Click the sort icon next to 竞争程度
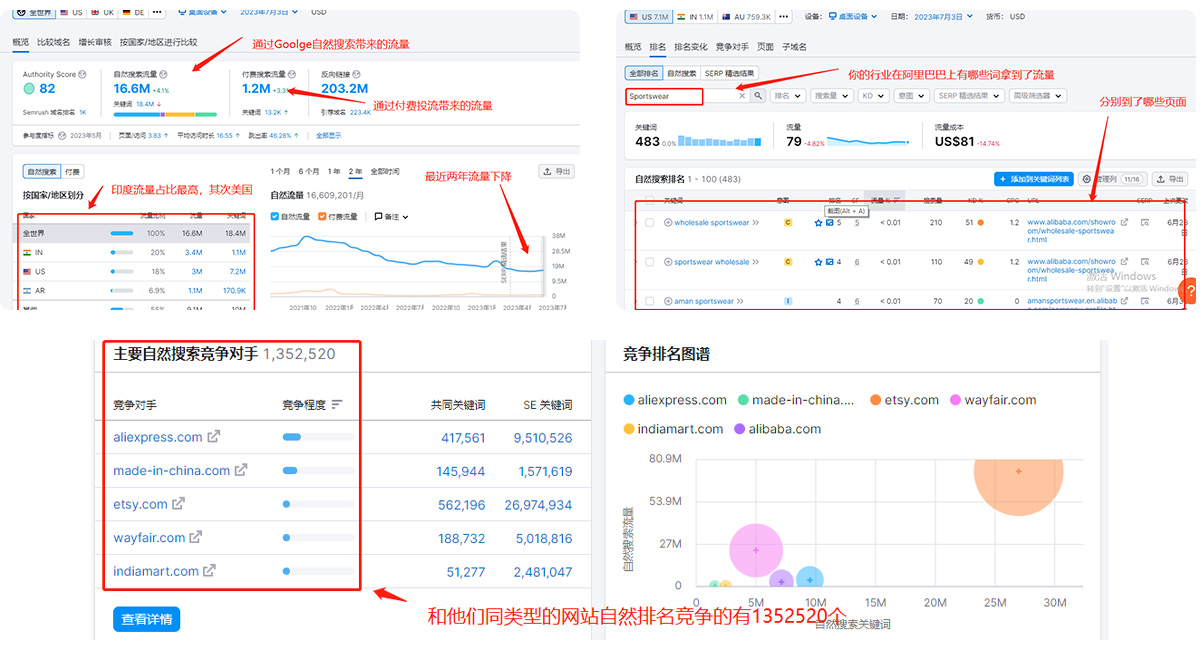The width and height of the screenshot is (1200, 650). tap(337, 405)
